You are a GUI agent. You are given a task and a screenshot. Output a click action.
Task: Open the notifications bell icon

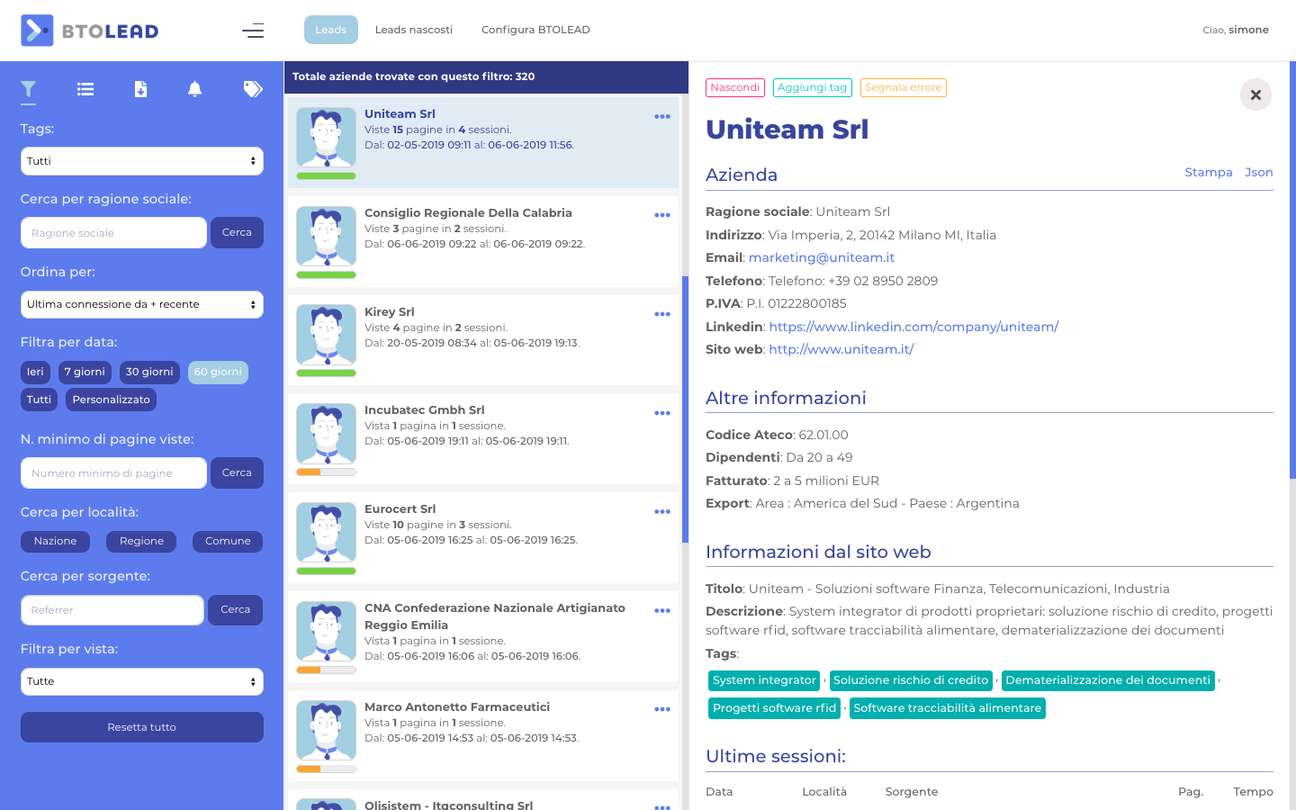[x=195, y=90]
